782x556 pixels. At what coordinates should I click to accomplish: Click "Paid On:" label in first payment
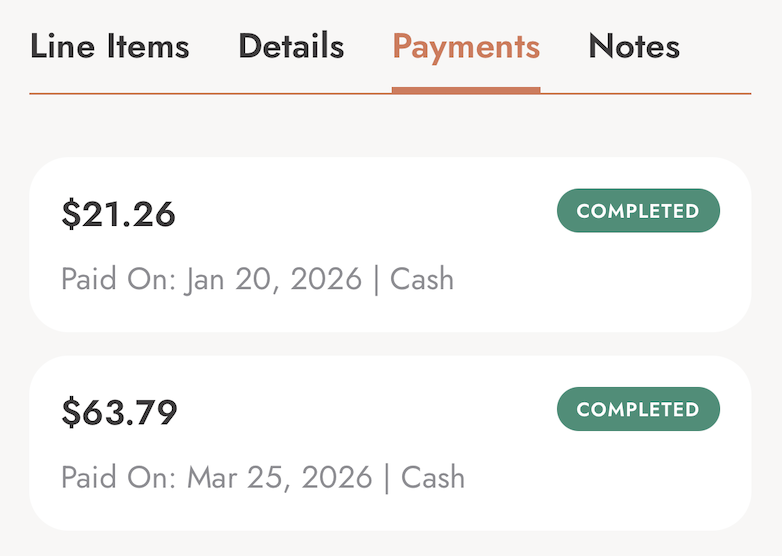[x=118, y=279]
